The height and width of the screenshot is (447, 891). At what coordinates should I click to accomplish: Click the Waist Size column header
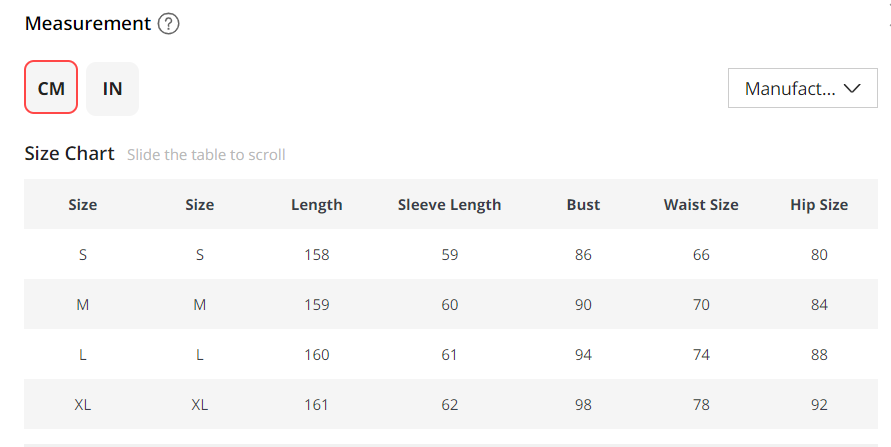[700, 205]
